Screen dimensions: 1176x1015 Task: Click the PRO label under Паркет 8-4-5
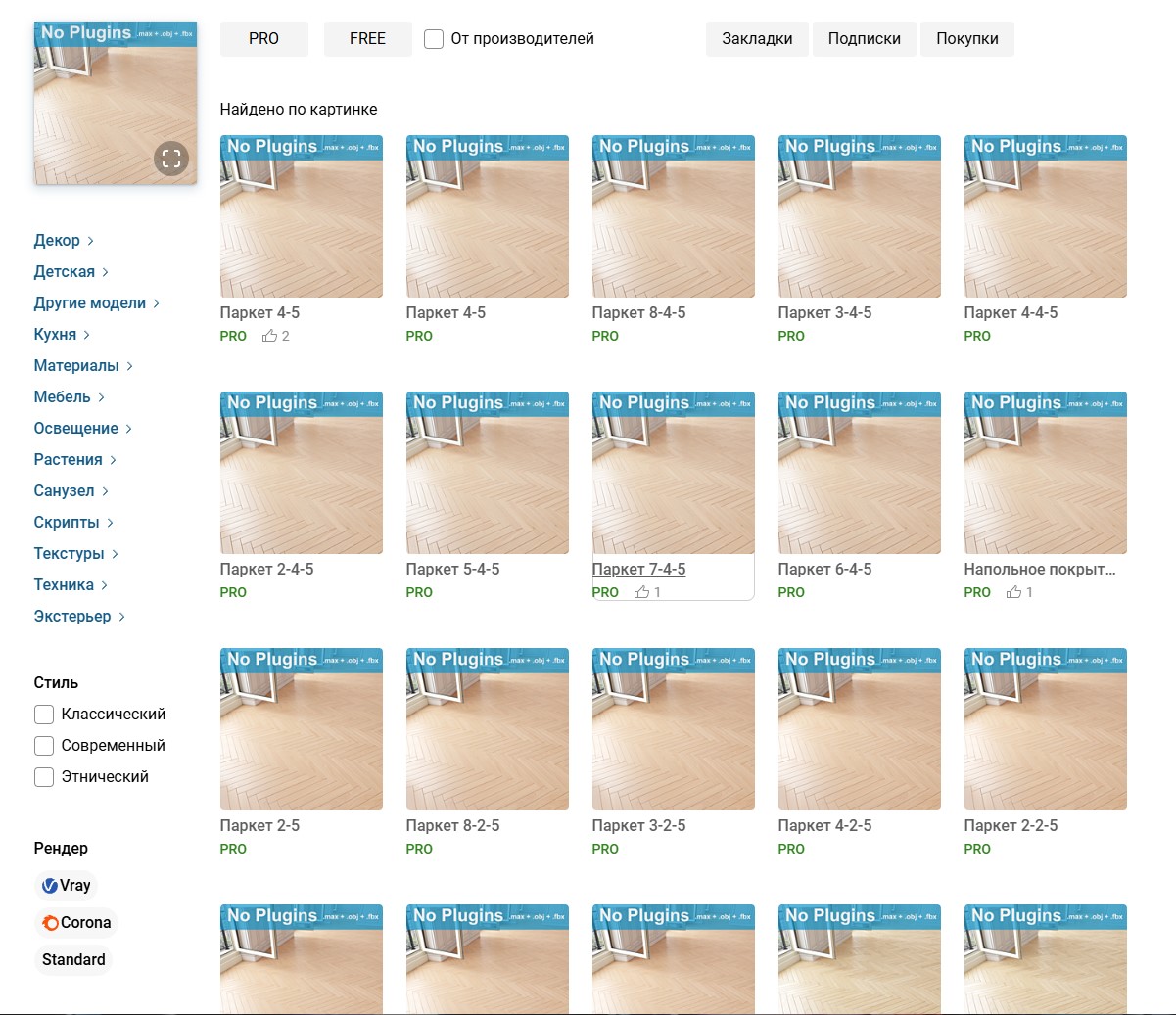pyautogui.click(x=606, y=336)
